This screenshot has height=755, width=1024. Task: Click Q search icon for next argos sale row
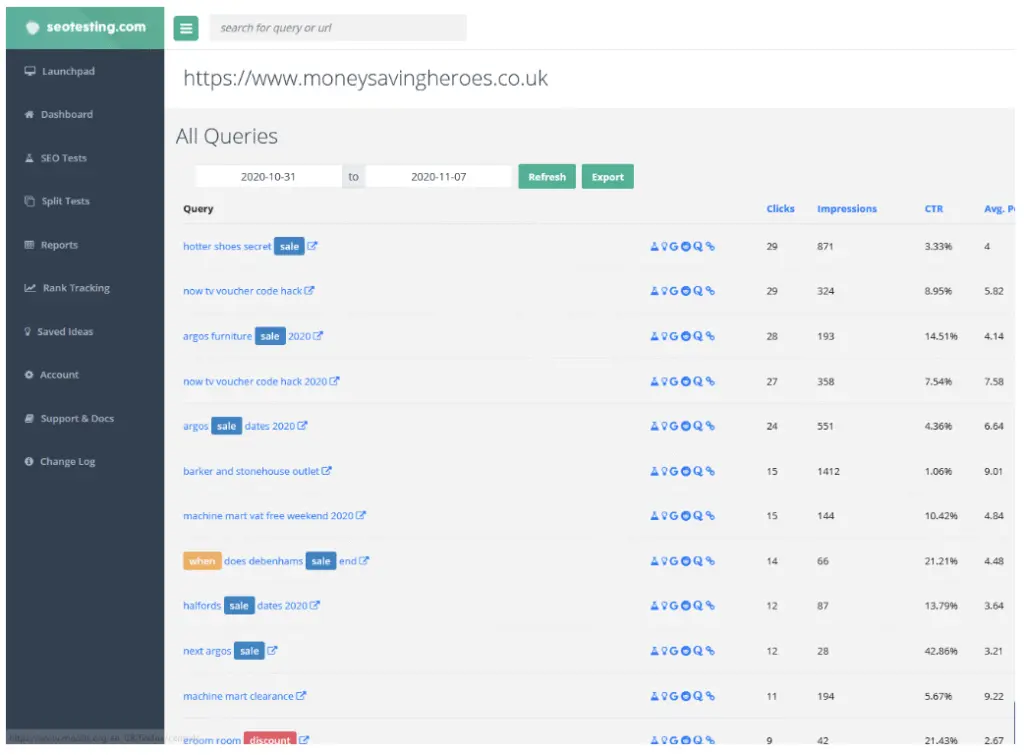pos(698,651)
